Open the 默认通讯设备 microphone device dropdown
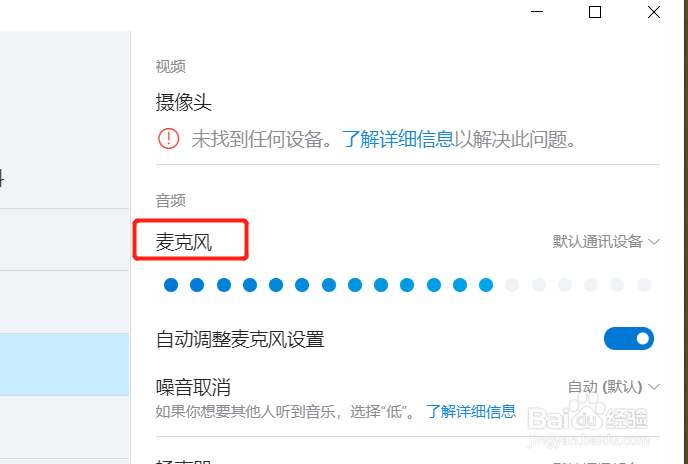The width and height of the screenshot is (688, 464). point(606,242)
